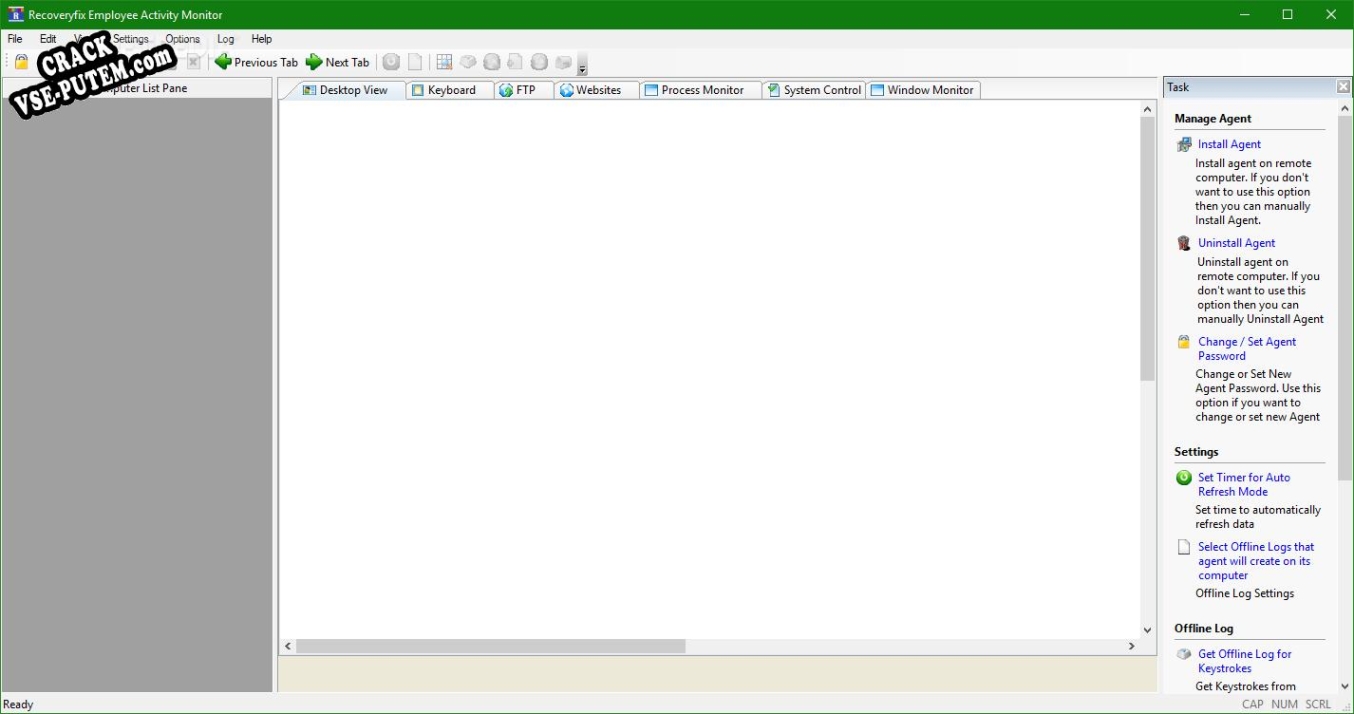
Task: Open the Websites tab
Action: coord(598,90)
